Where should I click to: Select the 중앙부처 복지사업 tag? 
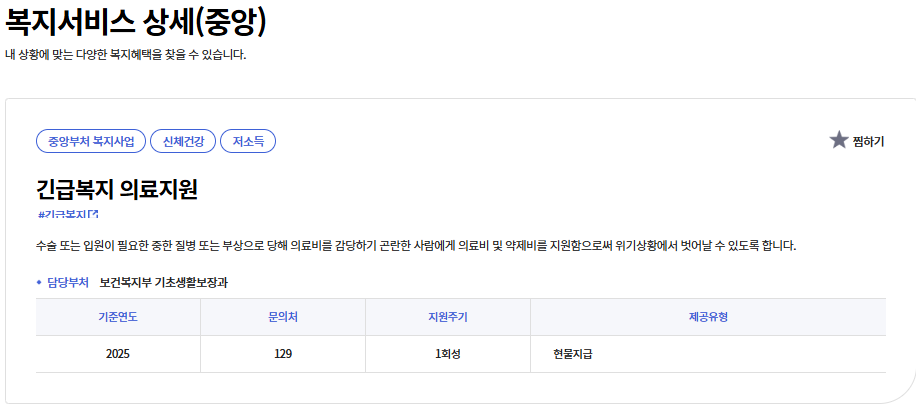point(91,142)
